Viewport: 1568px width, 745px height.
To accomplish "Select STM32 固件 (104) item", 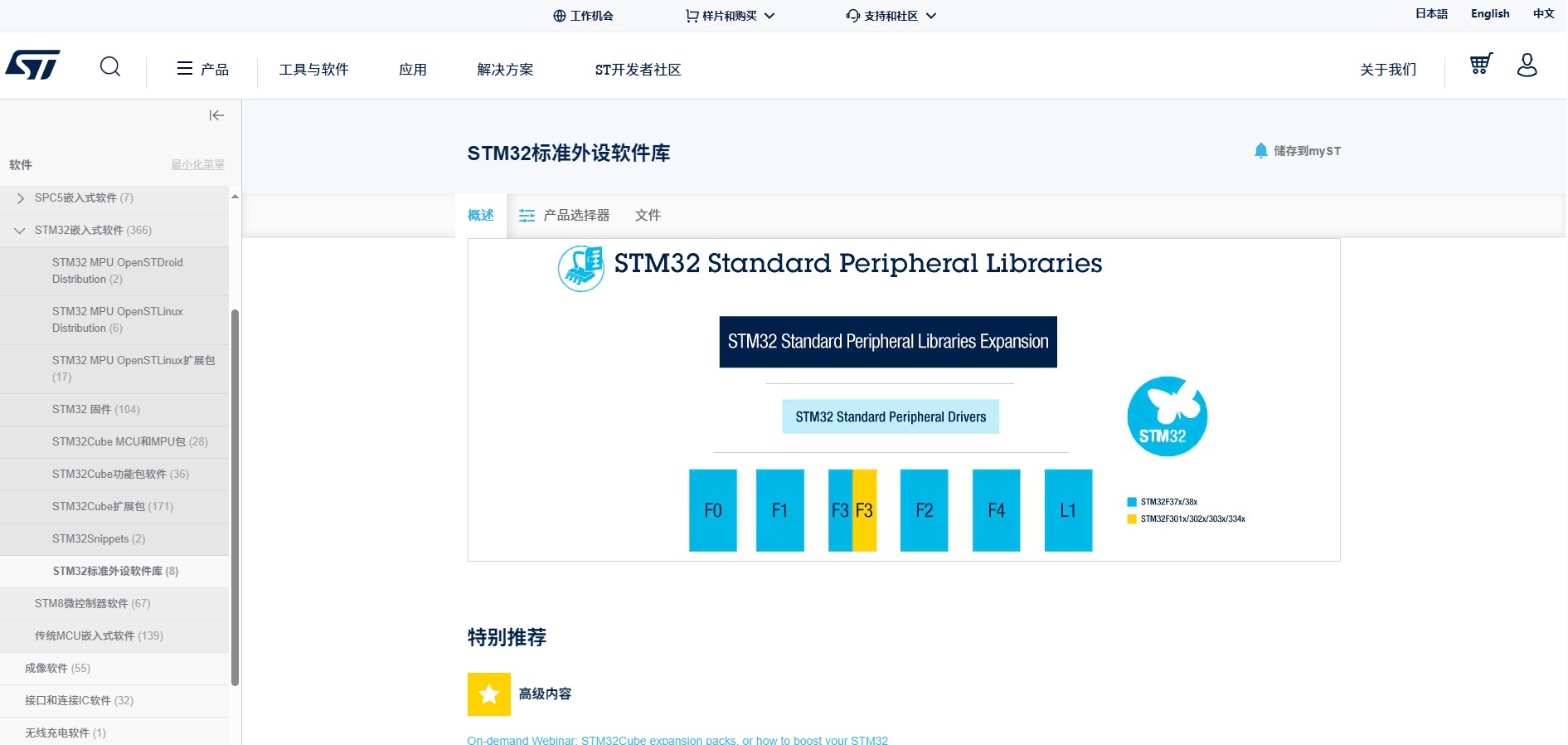I will click(114, 410).
